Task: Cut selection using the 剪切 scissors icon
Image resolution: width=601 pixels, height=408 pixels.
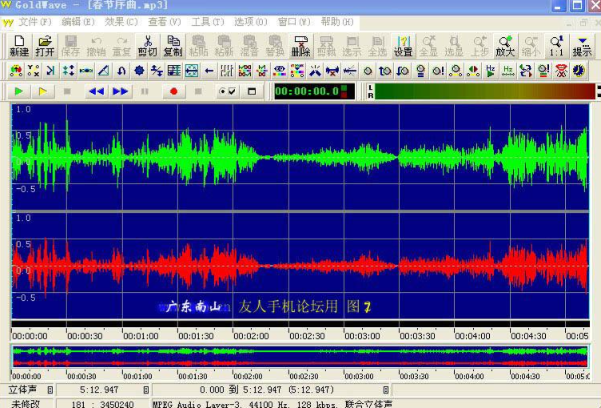Action: 147,45
